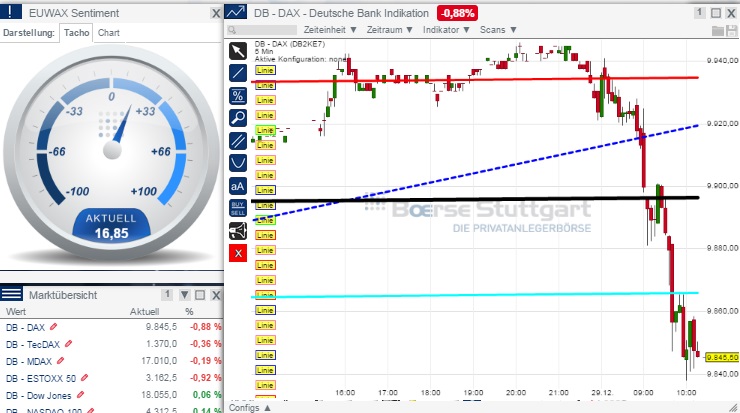The width and height of the screenshot is (740, 413).
Task: Click the red X delete drawings button
Action: click(238, 253)
